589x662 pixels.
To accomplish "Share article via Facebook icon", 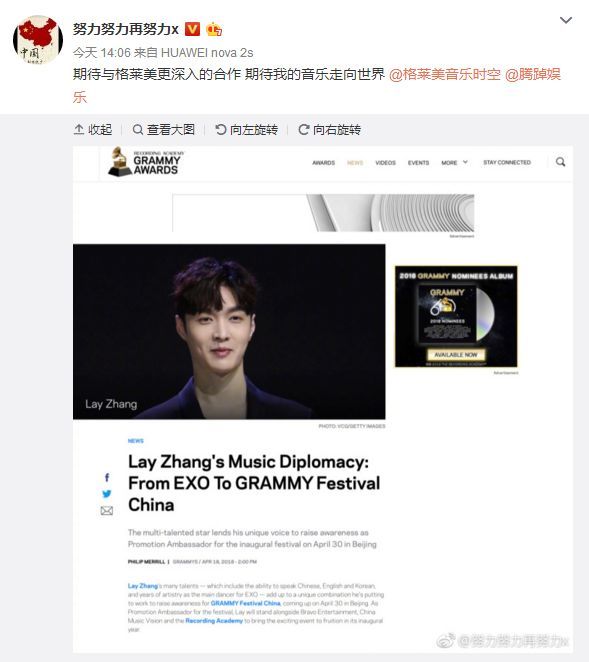I will 107,478.
